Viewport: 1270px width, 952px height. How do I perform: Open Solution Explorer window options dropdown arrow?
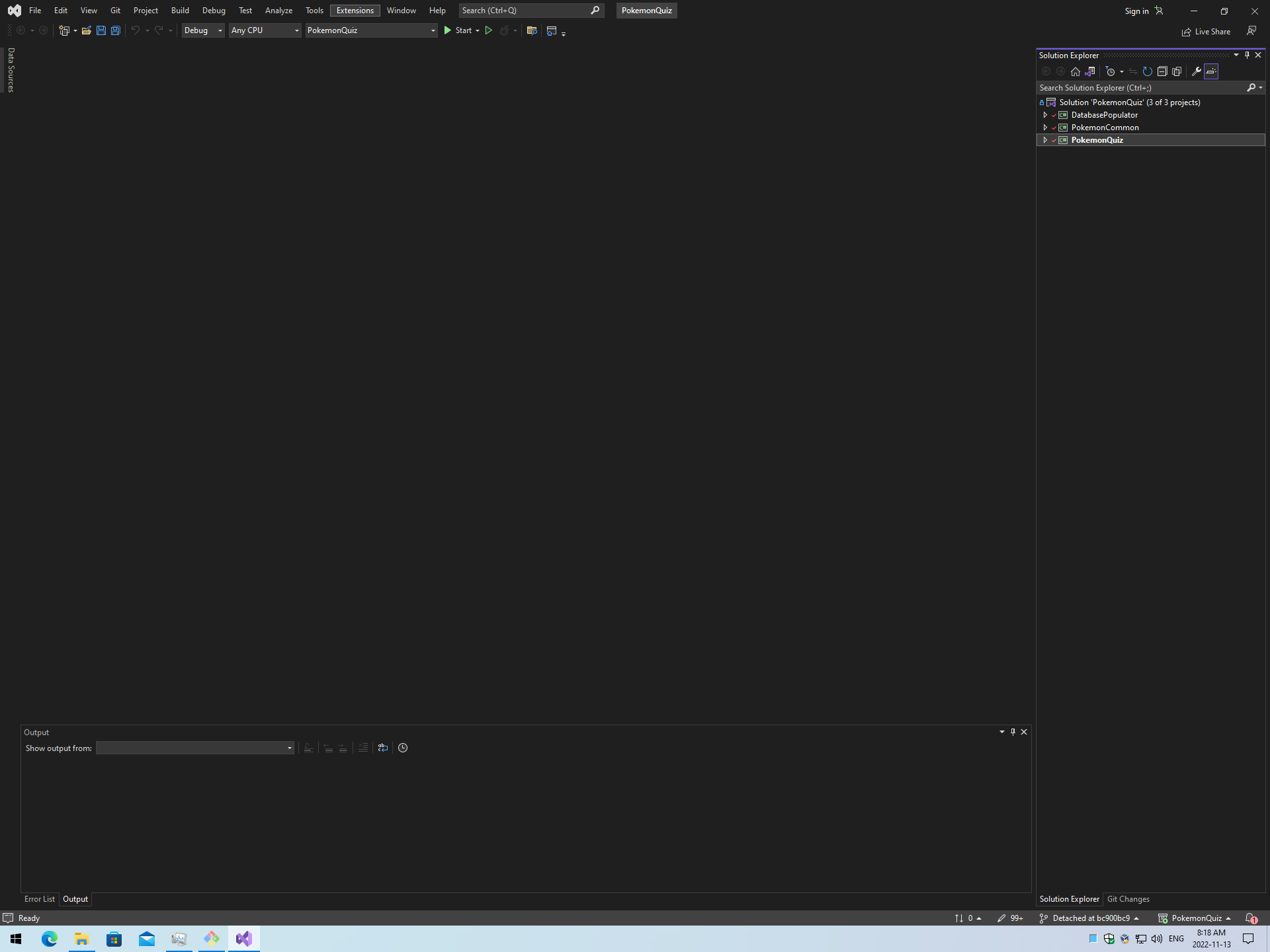pos(1236,55)
